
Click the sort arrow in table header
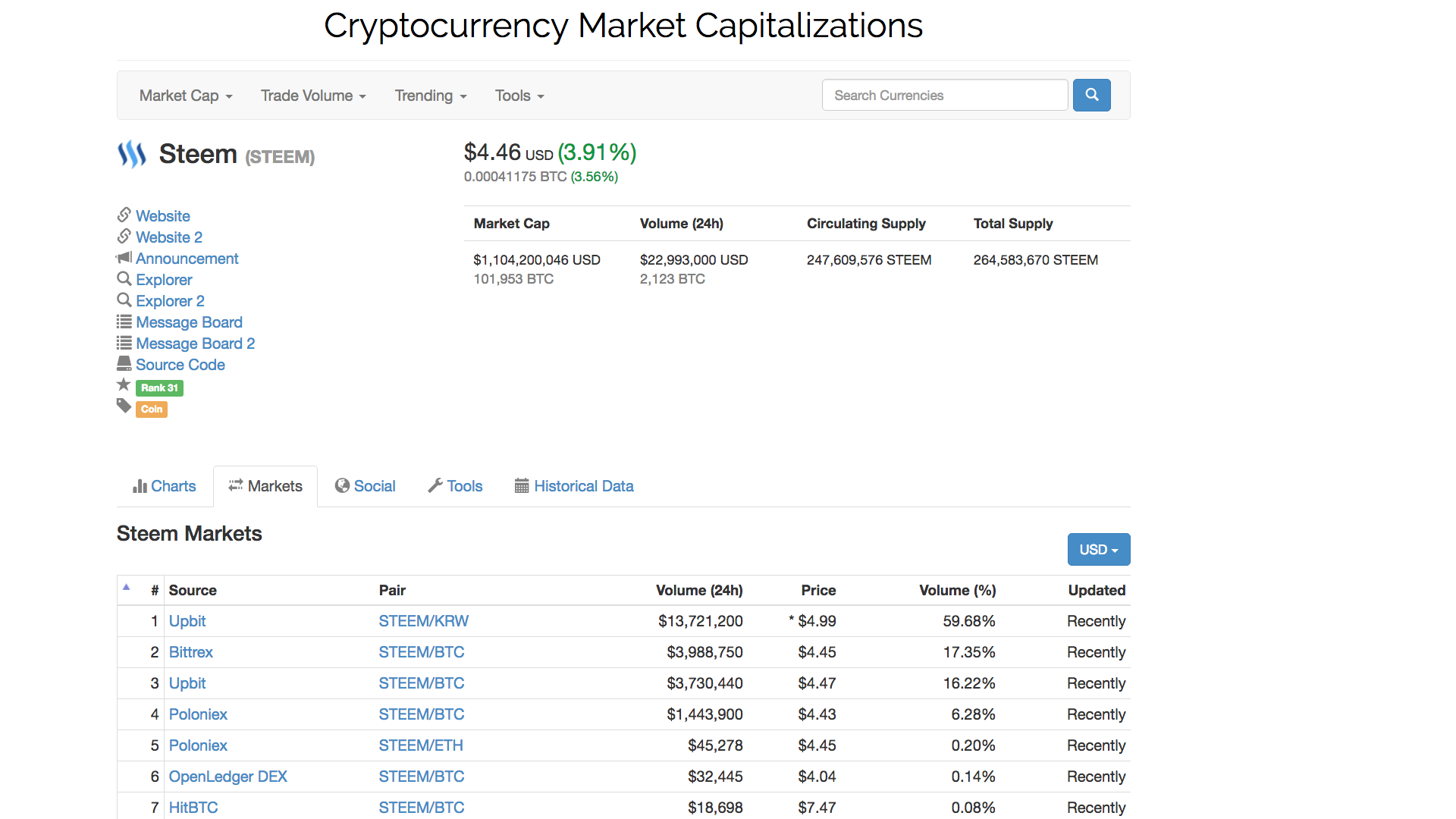point(127,587)
